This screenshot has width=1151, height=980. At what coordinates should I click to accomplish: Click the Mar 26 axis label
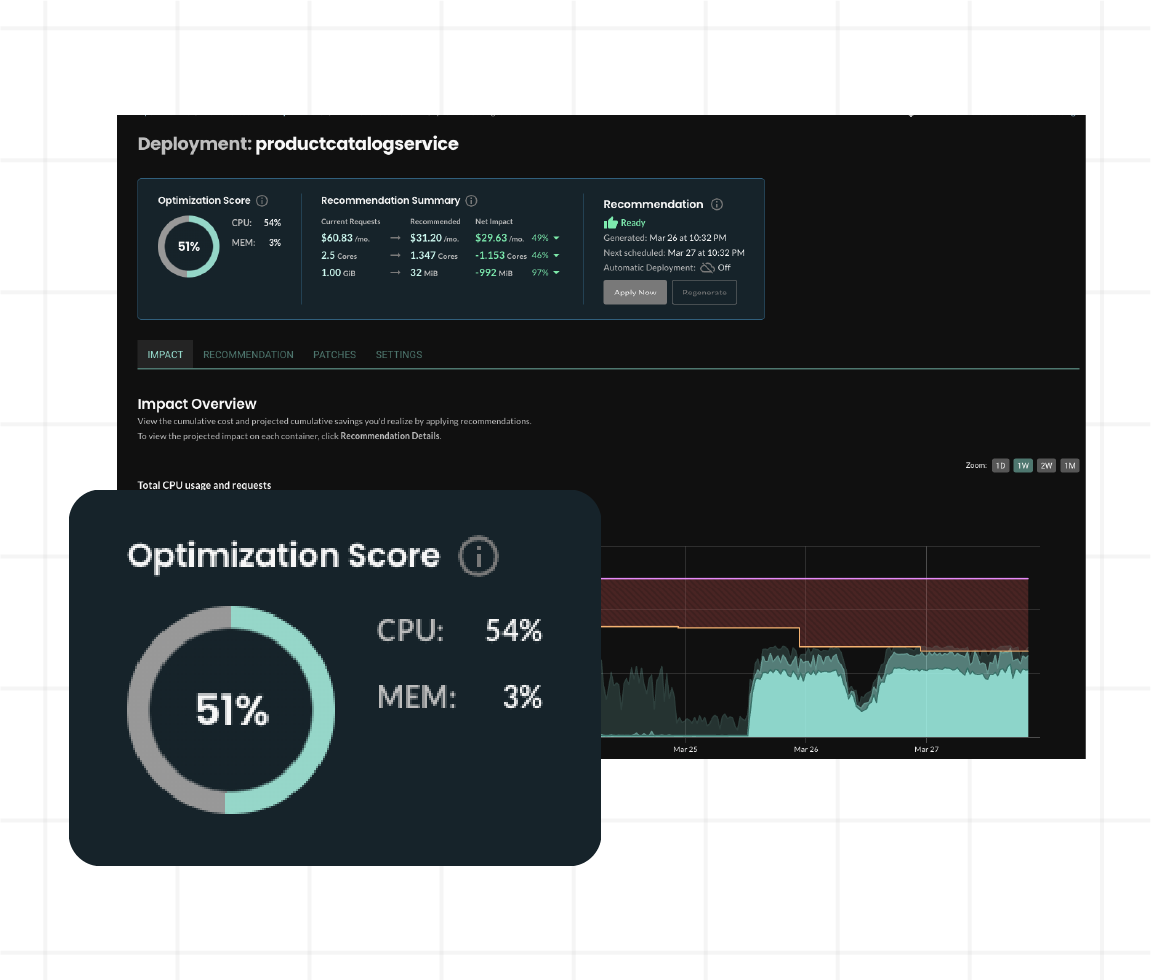(x=806, y=749)
